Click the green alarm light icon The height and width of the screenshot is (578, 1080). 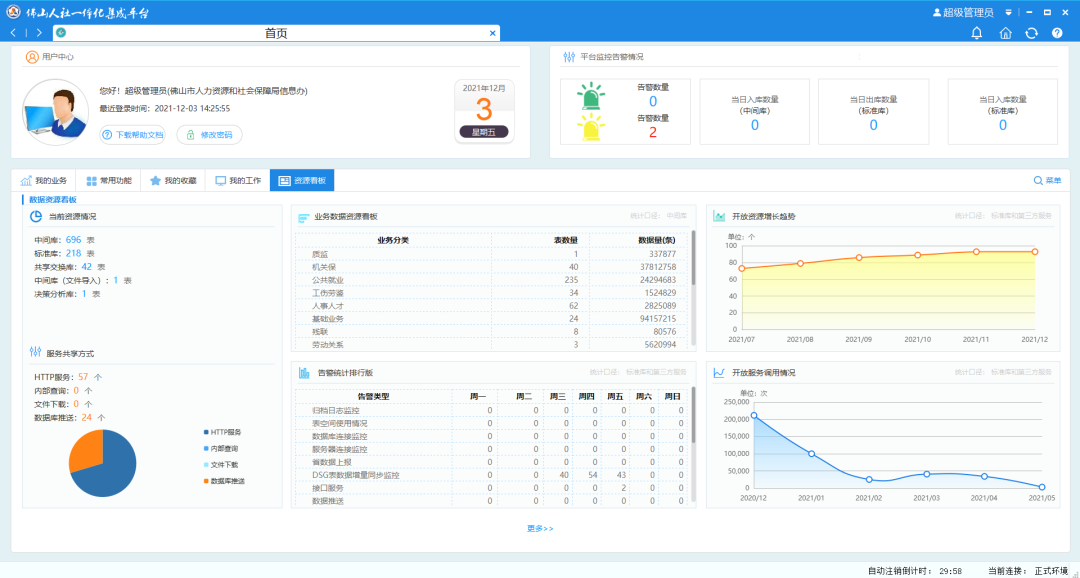coord(592,97)
